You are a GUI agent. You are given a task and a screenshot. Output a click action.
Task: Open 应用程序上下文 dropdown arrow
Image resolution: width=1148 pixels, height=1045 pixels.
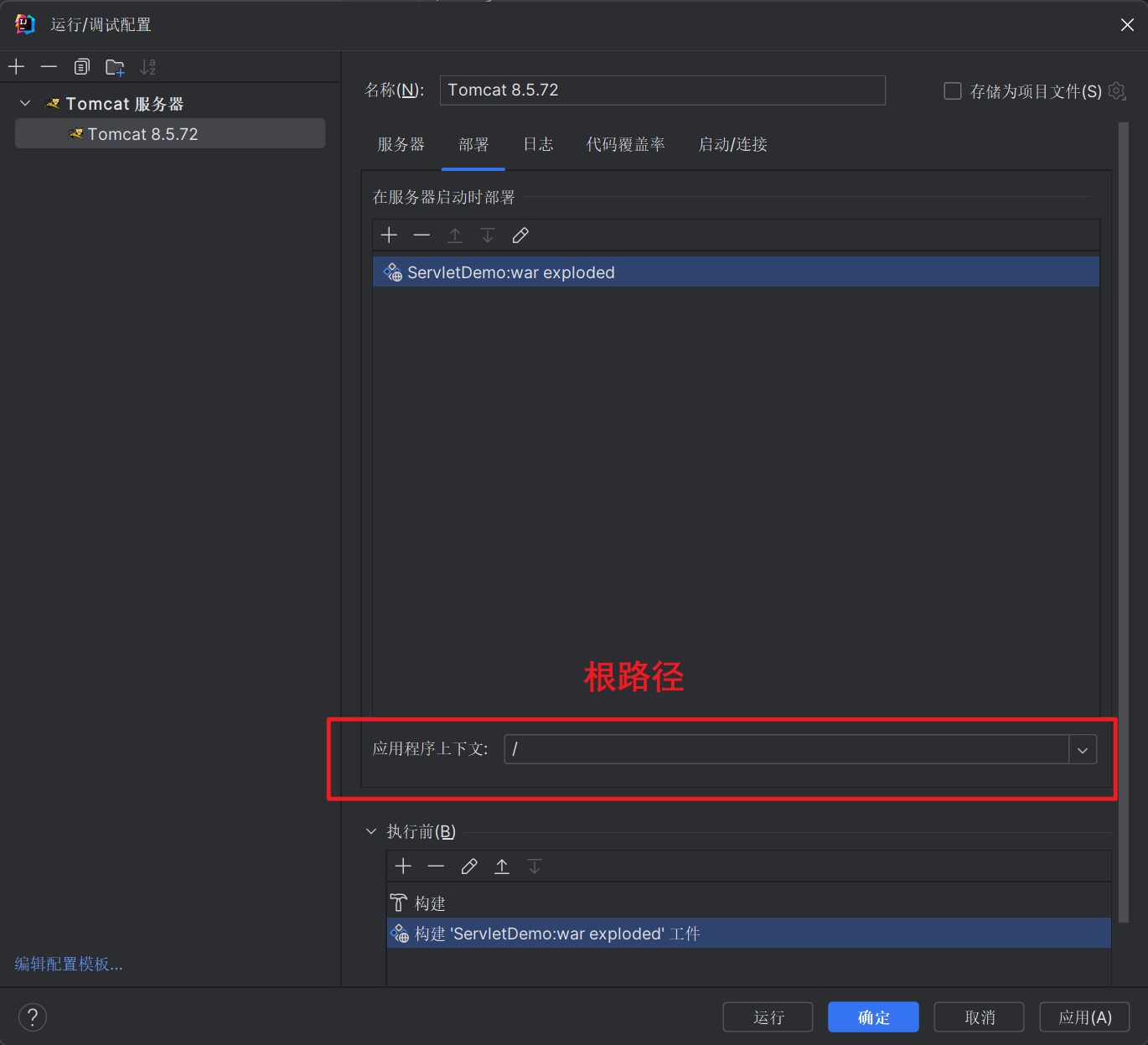point(1083,750)
